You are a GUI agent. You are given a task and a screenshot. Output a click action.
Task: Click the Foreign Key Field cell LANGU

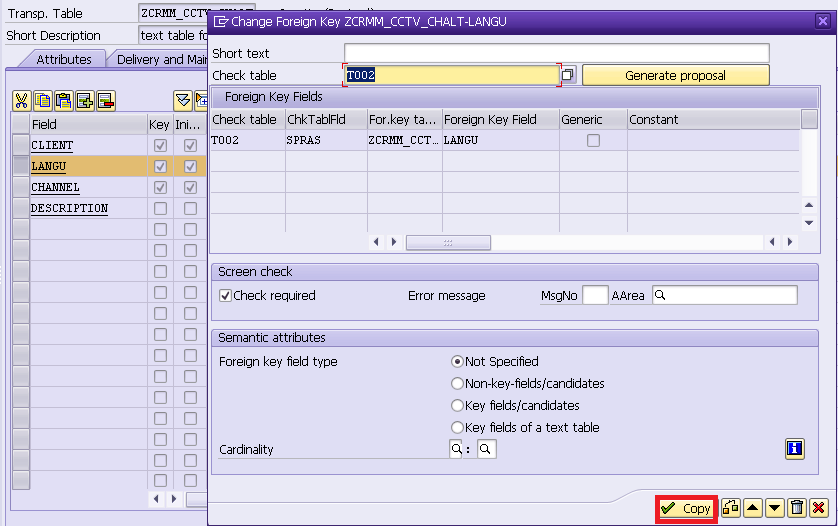(x=500, y=141)
